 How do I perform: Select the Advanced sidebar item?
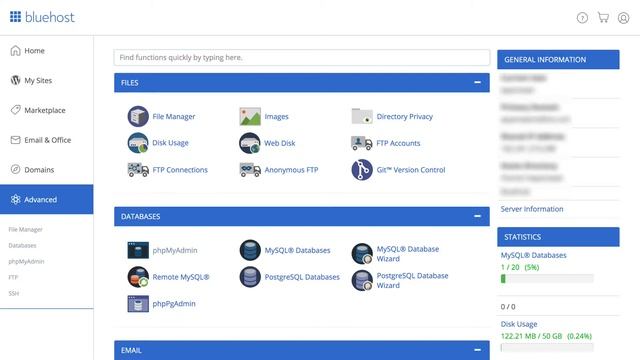click(47, 199)
